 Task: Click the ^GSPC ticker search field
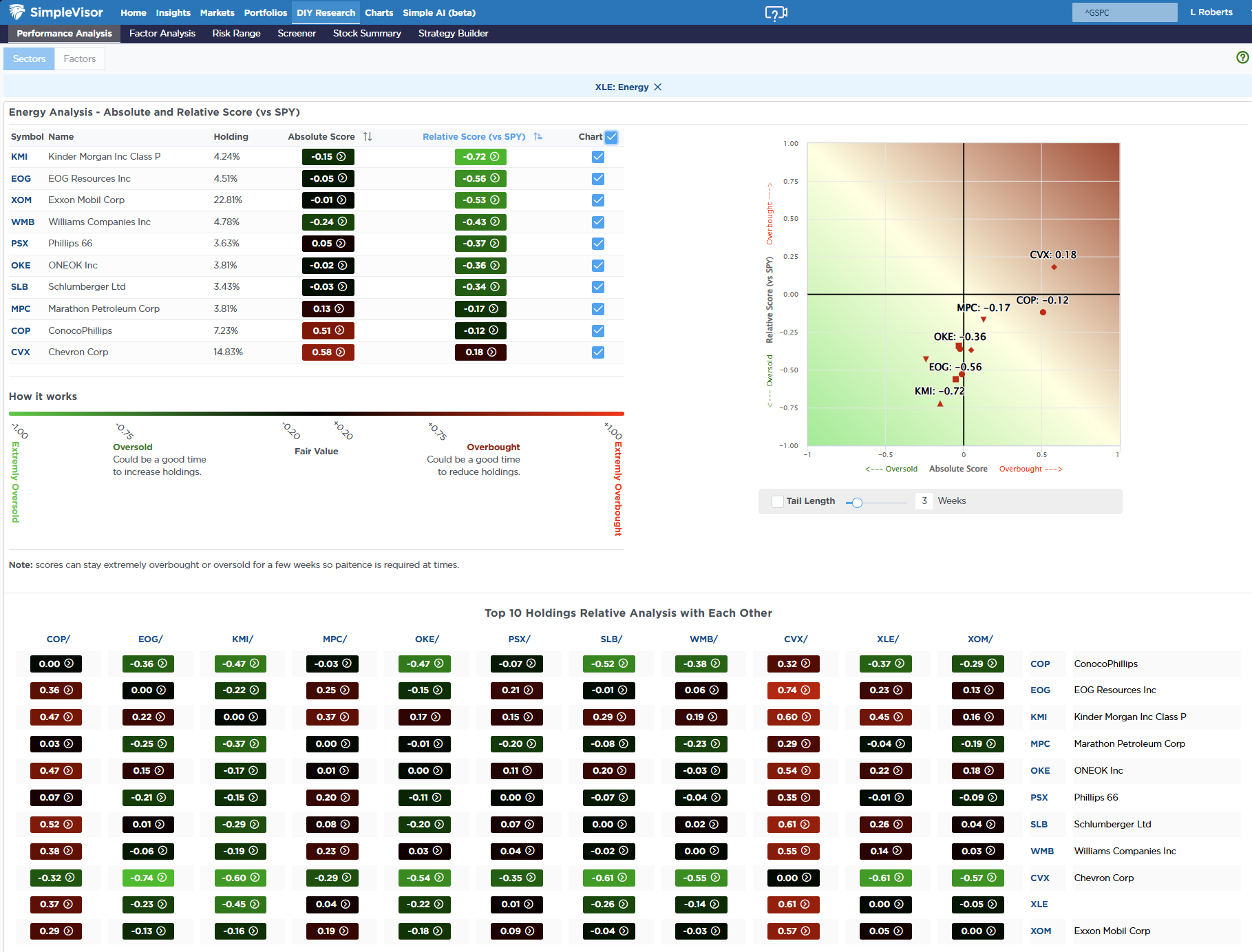[x=1125, y=12]
